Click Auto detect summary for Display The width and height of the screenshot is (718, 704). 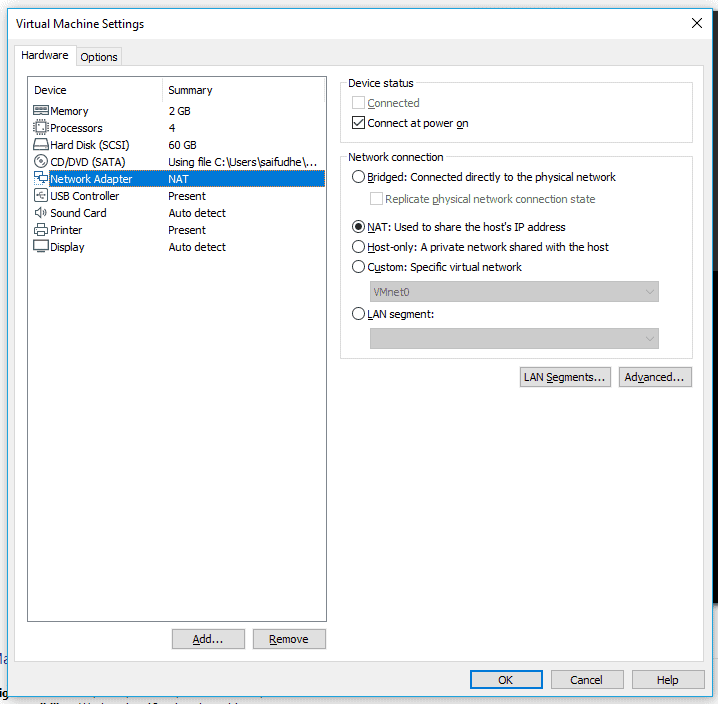pyautogui.click(x=197, y=247)
